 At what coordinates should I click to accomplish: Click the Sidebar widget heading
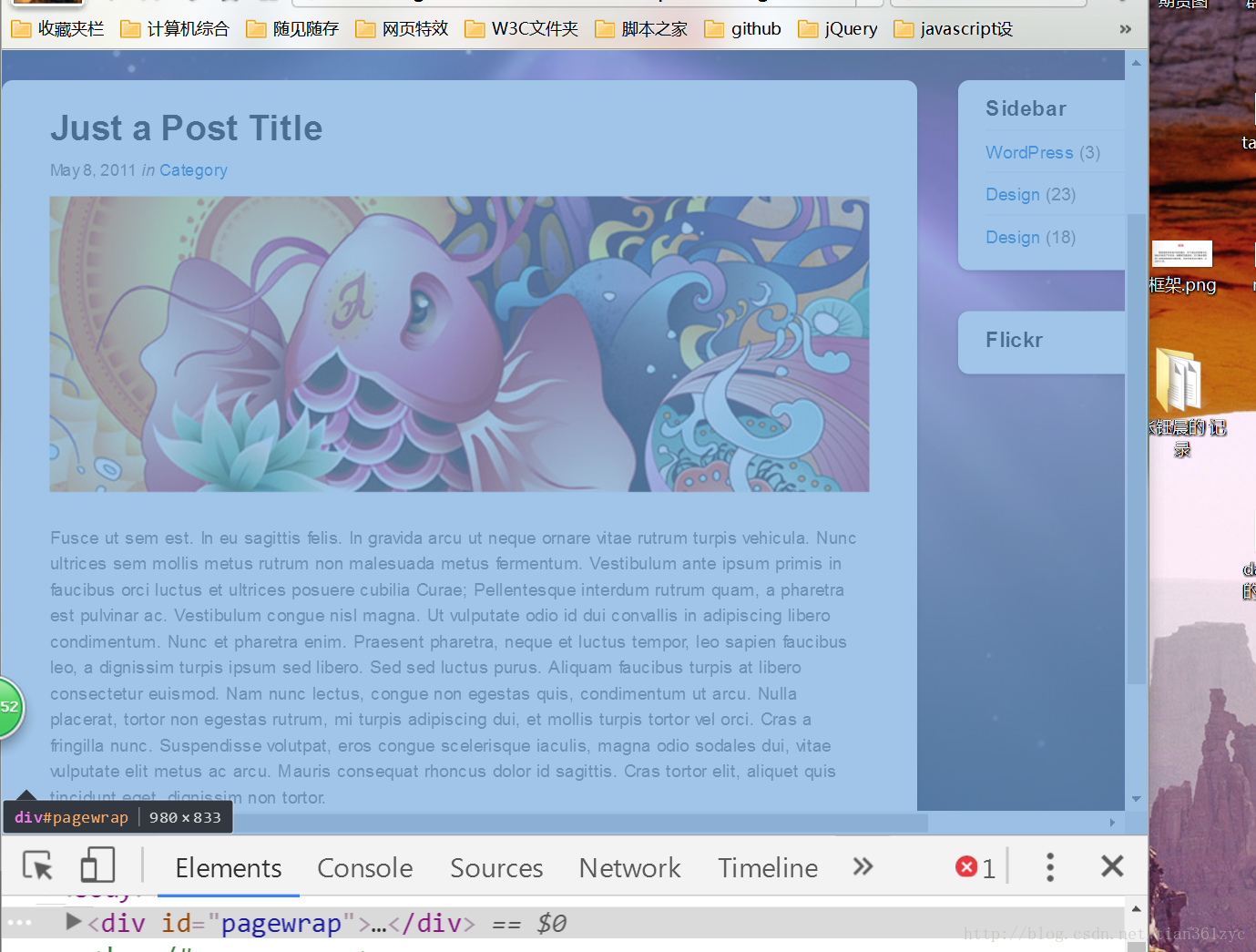coord(1026,108)
